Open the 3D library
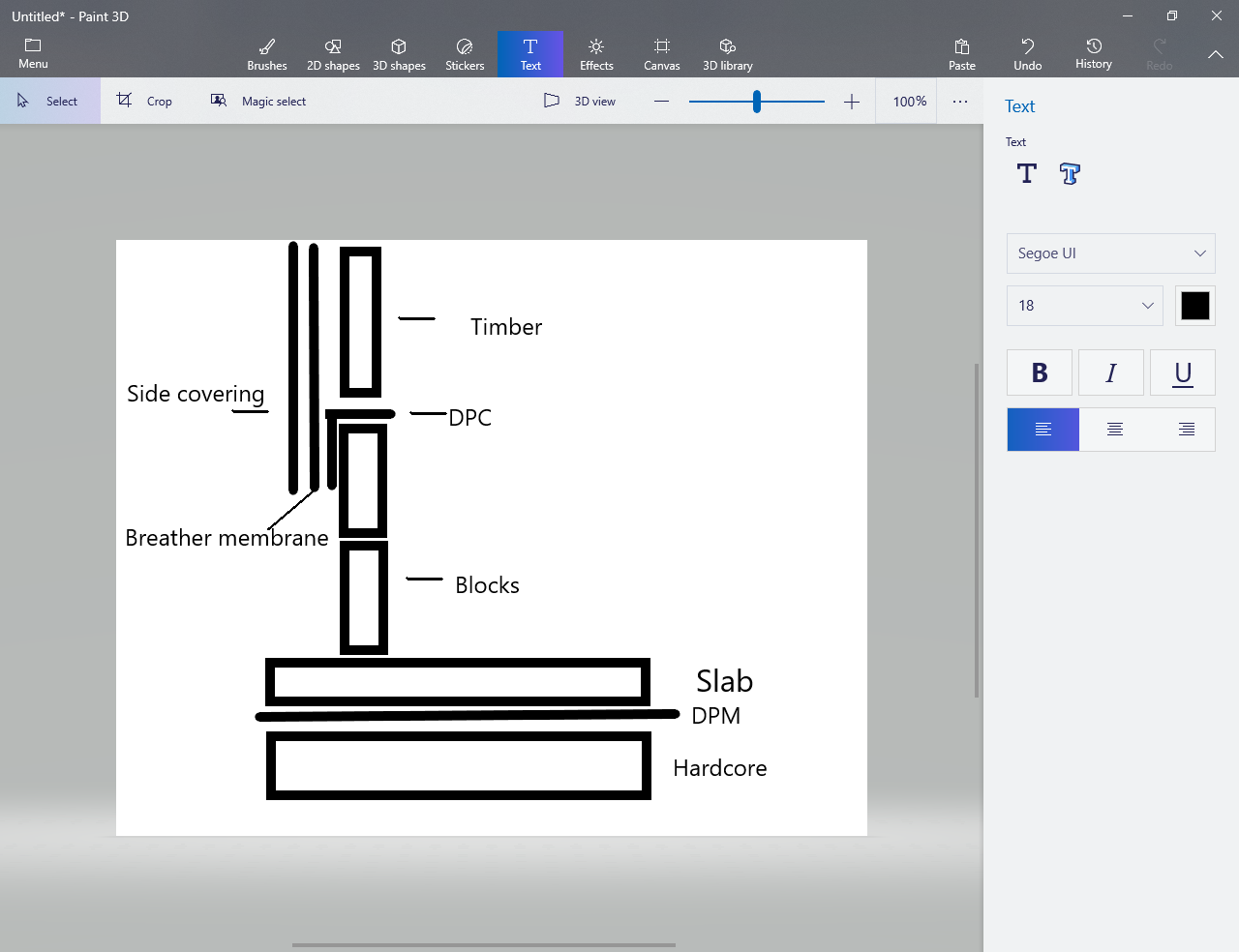The height and width of the screenshot is (952, 1239). (728, 54)
